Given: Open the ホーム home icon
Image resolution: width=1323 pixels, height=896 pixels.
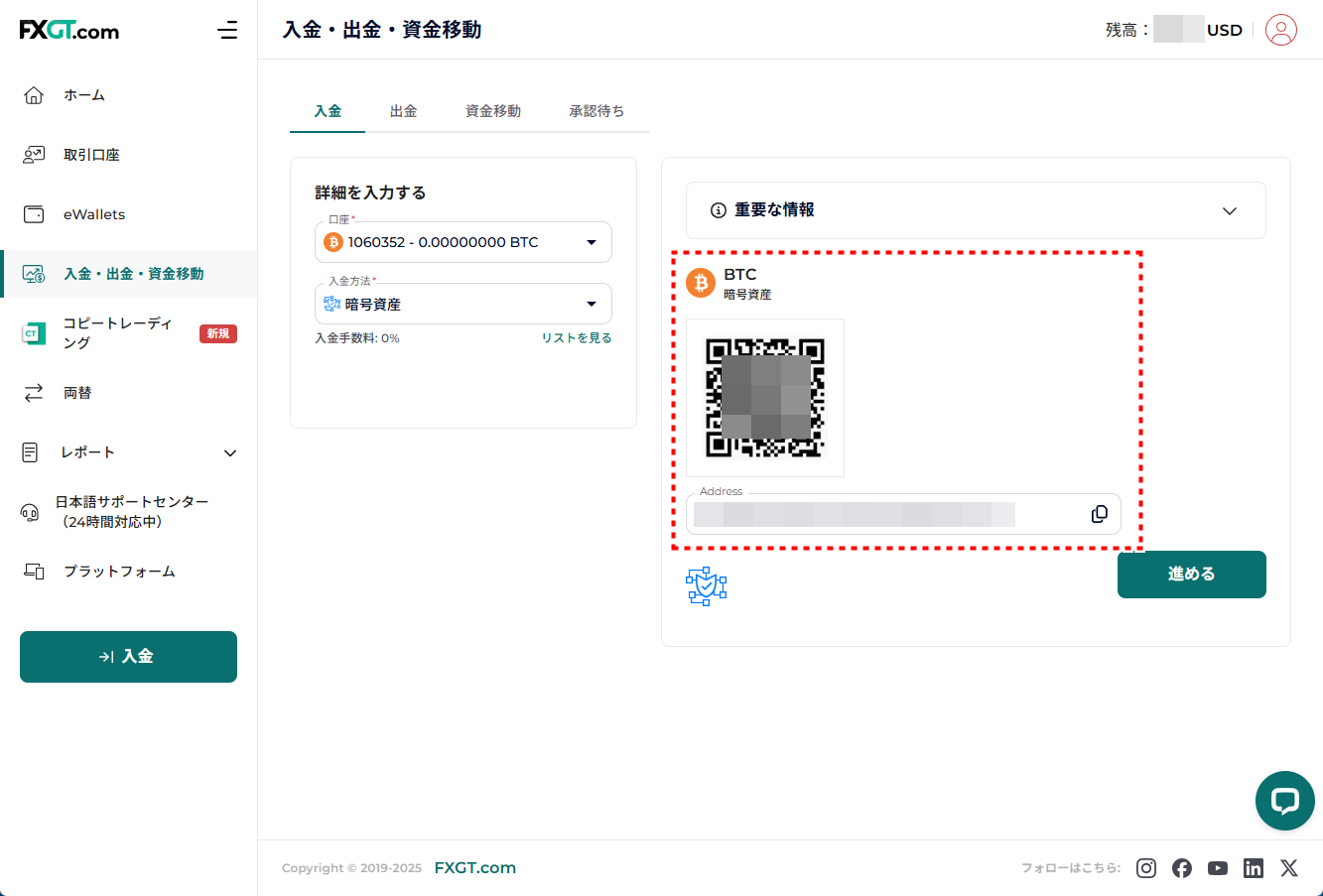Looking at the screenshot, I should pyautogui.click(x=34, y=95).
